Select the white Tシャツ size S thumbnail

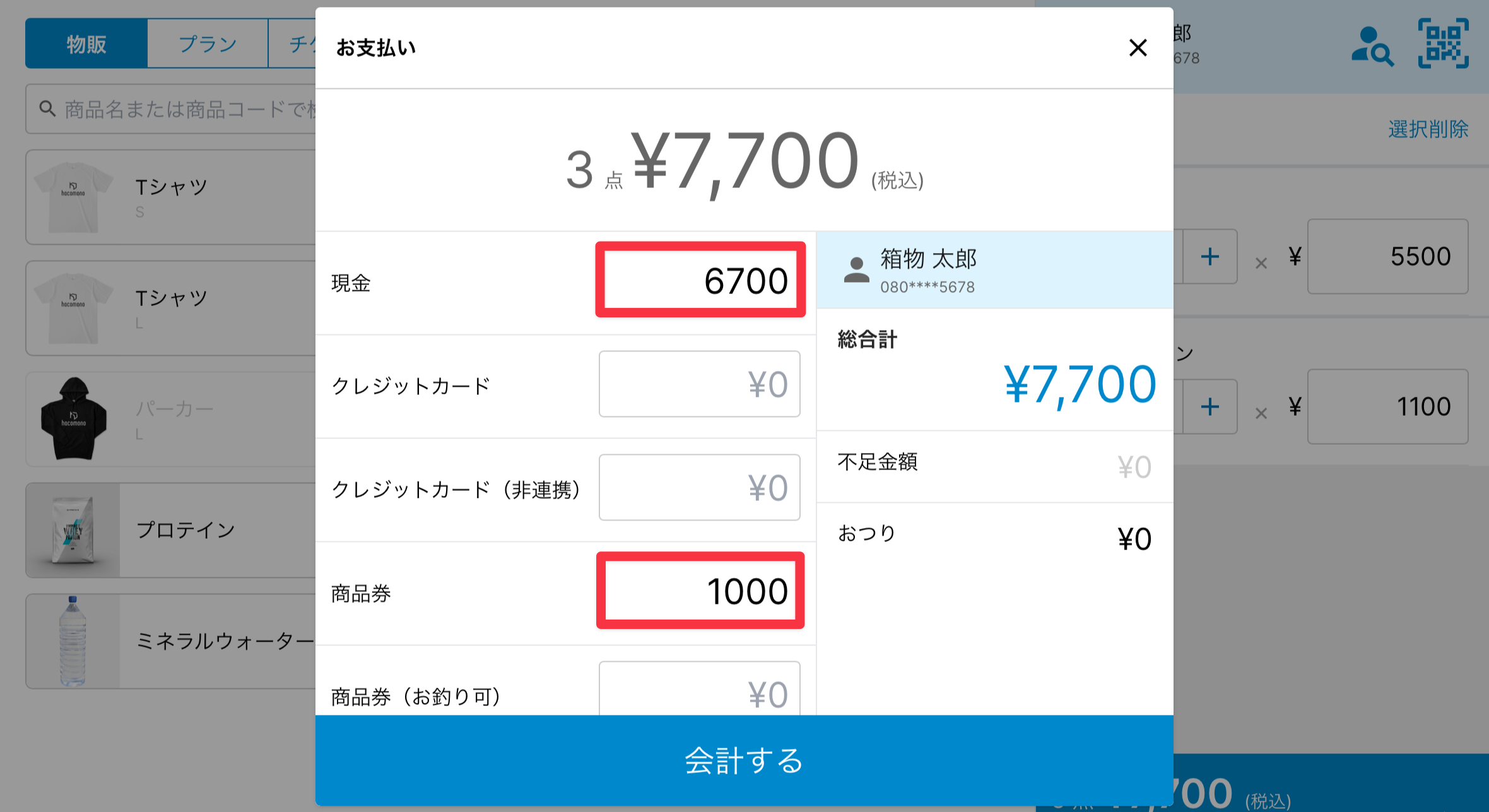[73, 197]
